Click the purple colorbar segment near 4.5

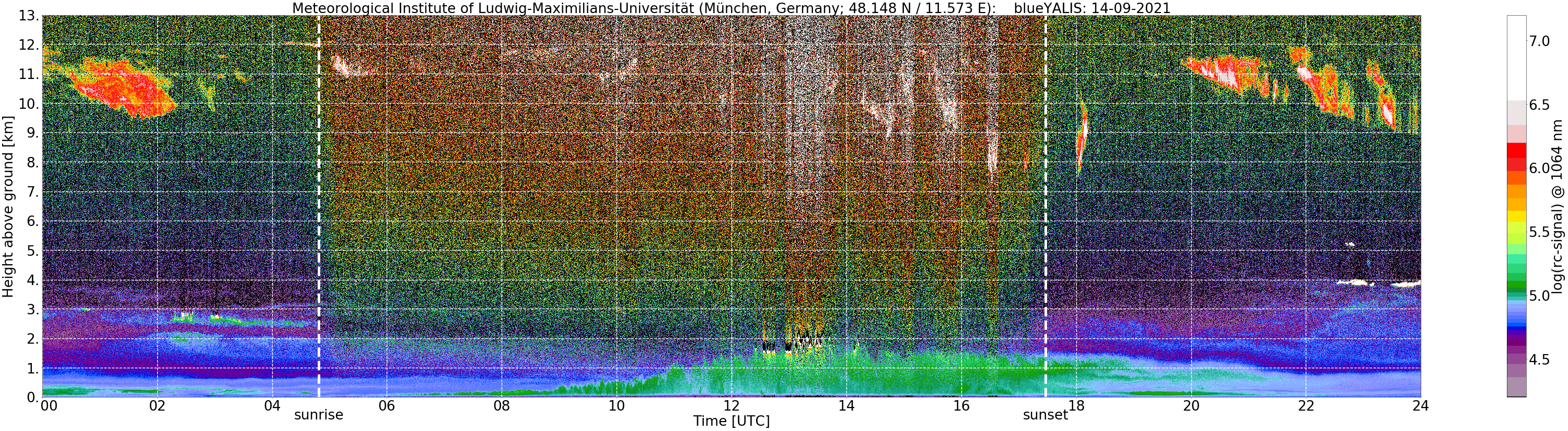tap(1516, 360)
